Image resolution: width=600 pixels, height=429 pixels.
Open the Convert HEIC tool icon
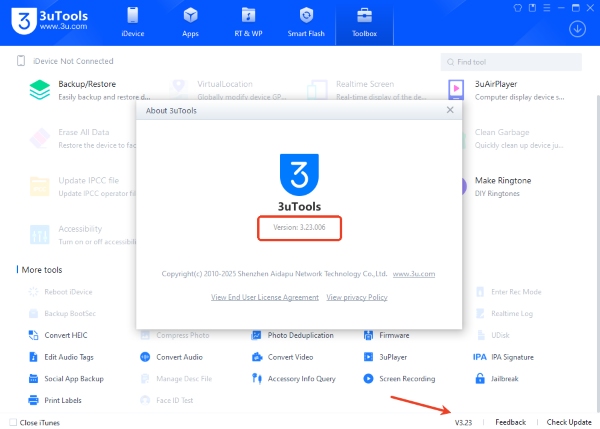pos(33,335)
